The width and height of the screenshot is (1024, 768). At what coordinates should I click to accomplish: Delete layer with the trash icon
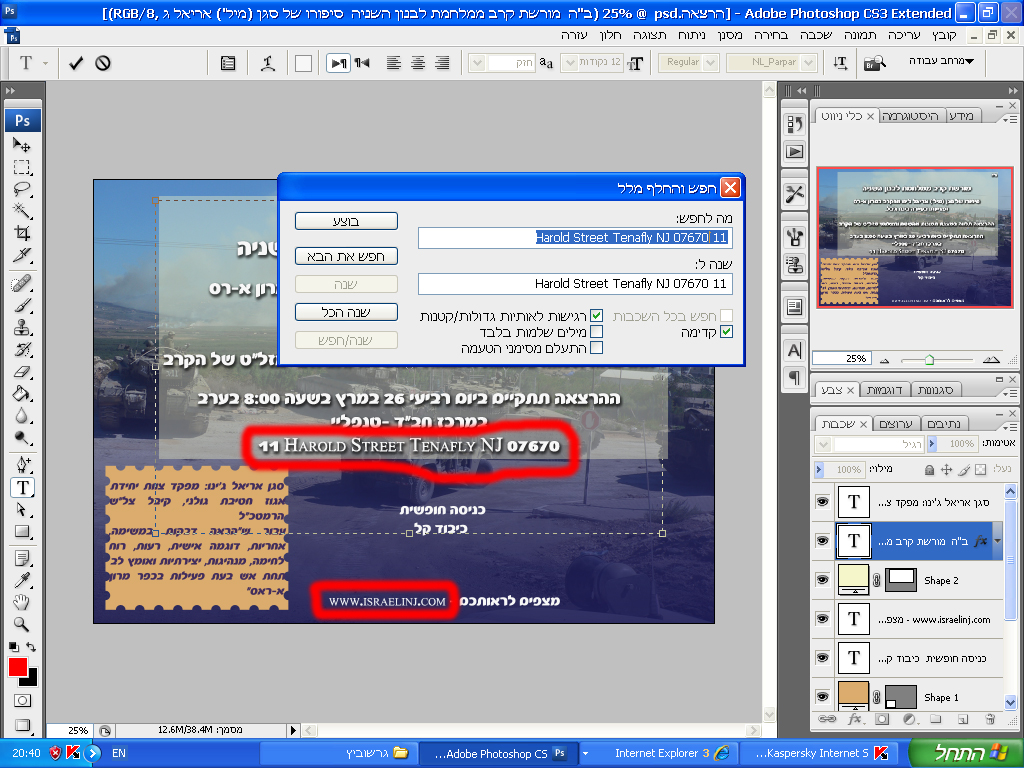tap(990, 719)
